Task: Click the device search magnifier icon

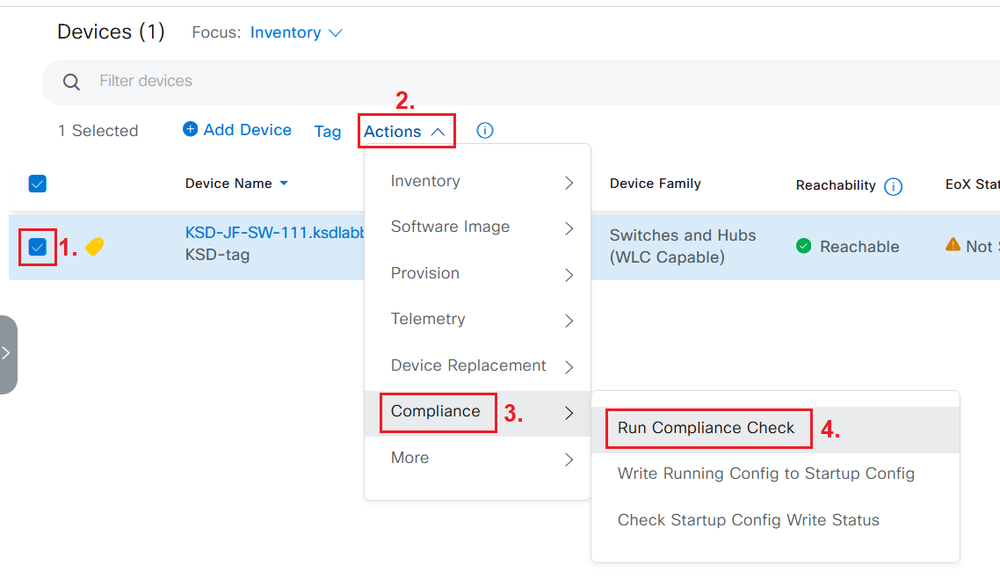Action: [71, 81]
